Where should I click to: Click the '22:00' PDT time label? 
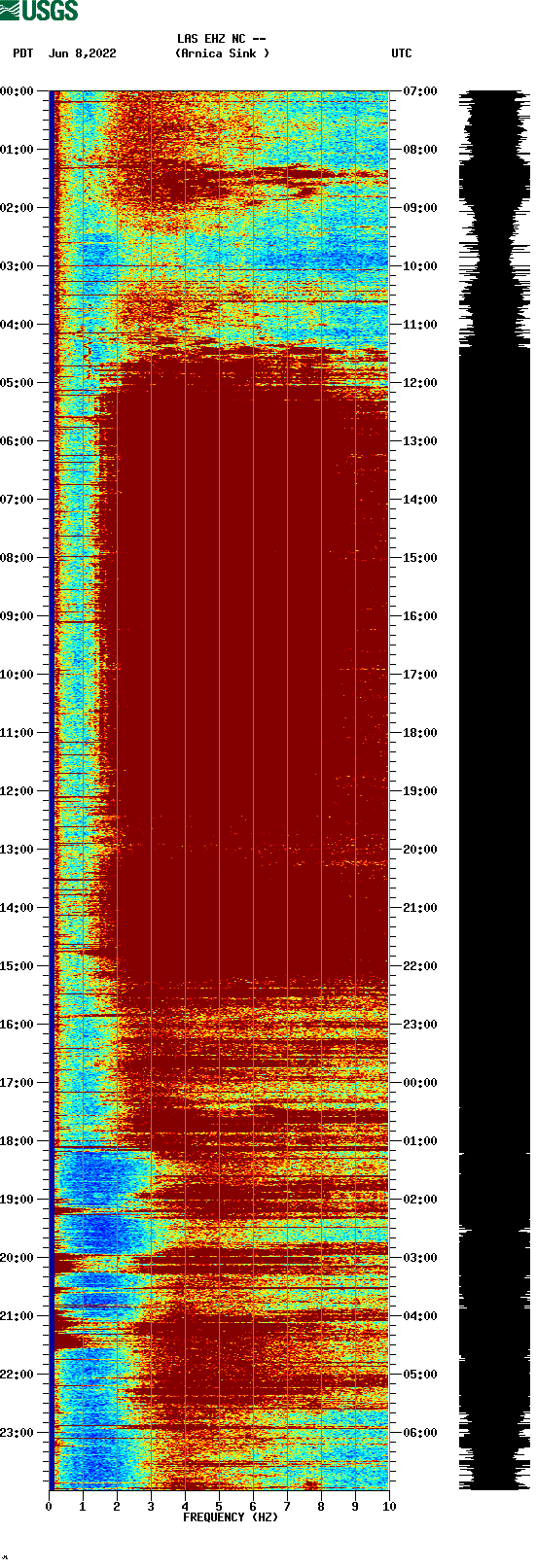coord(17,1375)
